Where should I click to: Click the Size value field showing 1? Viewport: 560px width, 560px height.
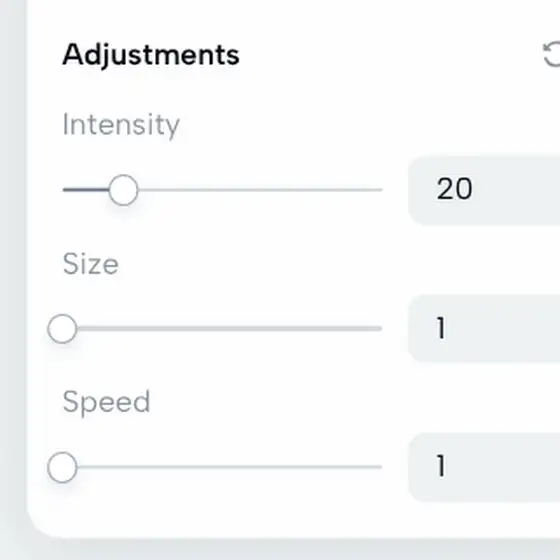484,329
